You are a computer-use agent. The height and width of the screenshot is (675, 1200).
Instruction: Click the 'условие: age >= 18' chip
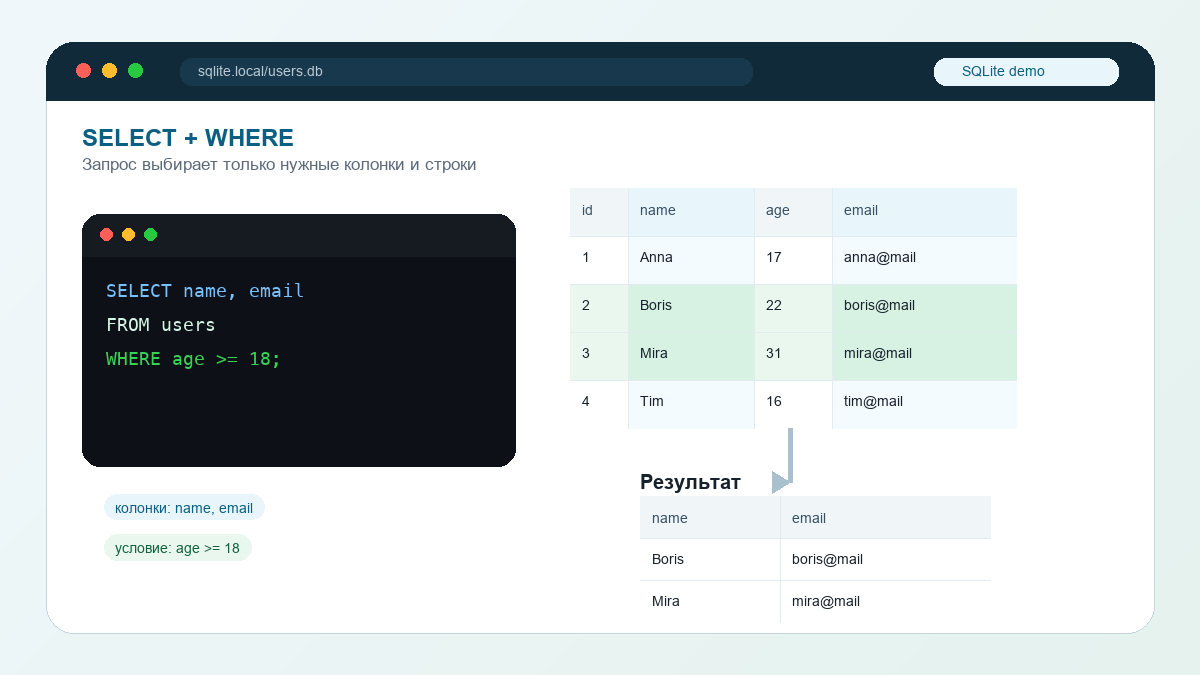[178, 548]
